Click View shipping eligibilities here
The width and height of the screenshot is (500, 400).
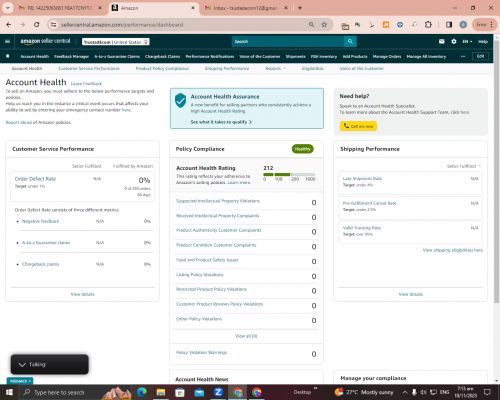coord(453,250)
